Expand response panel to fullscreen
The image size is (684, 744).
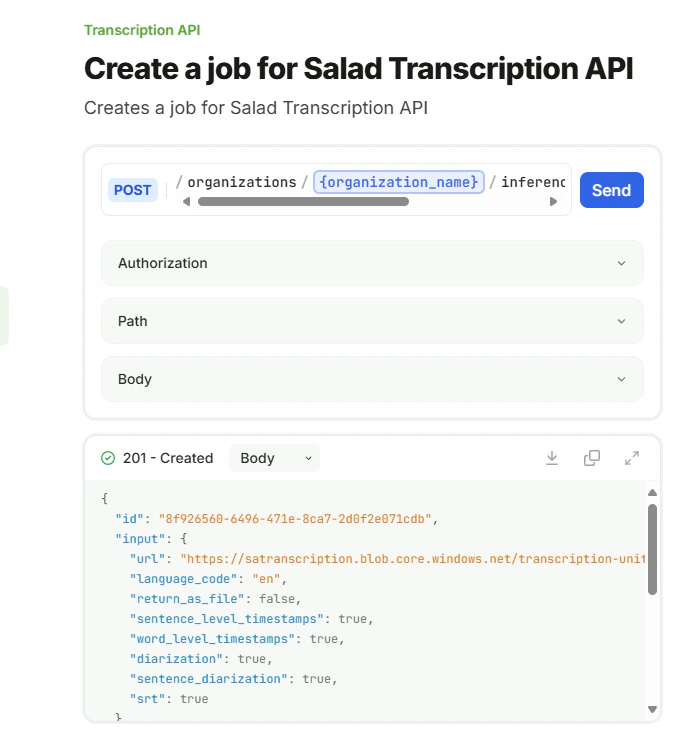point(632,458)
